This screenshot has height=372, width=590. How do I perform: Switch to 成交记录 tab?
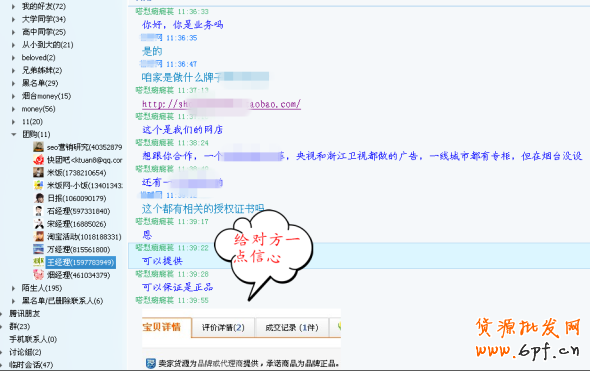[x=292, y=328]
